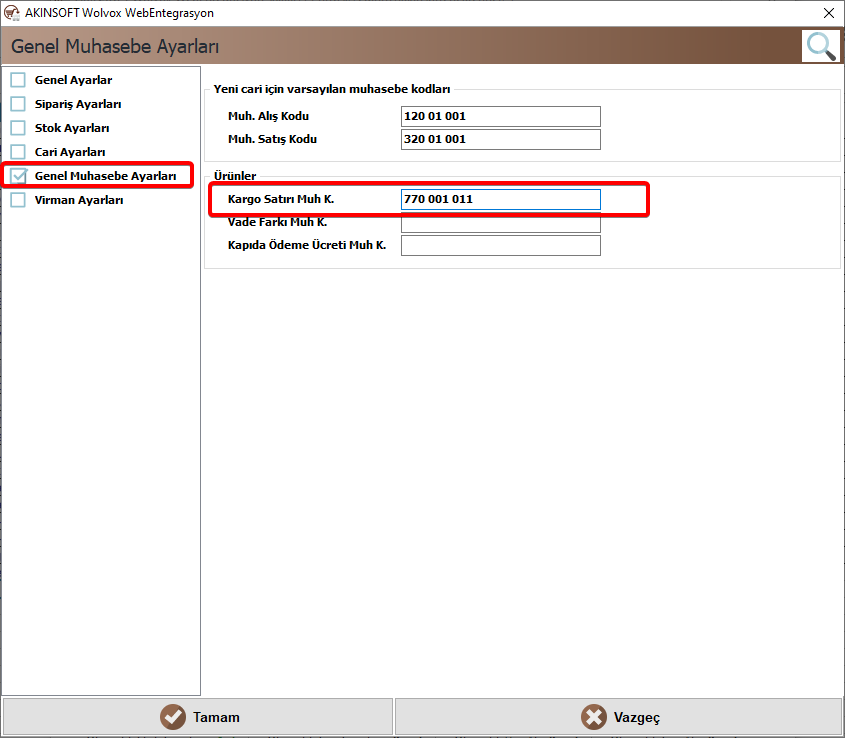Open the Genel Ayarlar section
Viewport: 845px width, 738px height.
(73, 80)
